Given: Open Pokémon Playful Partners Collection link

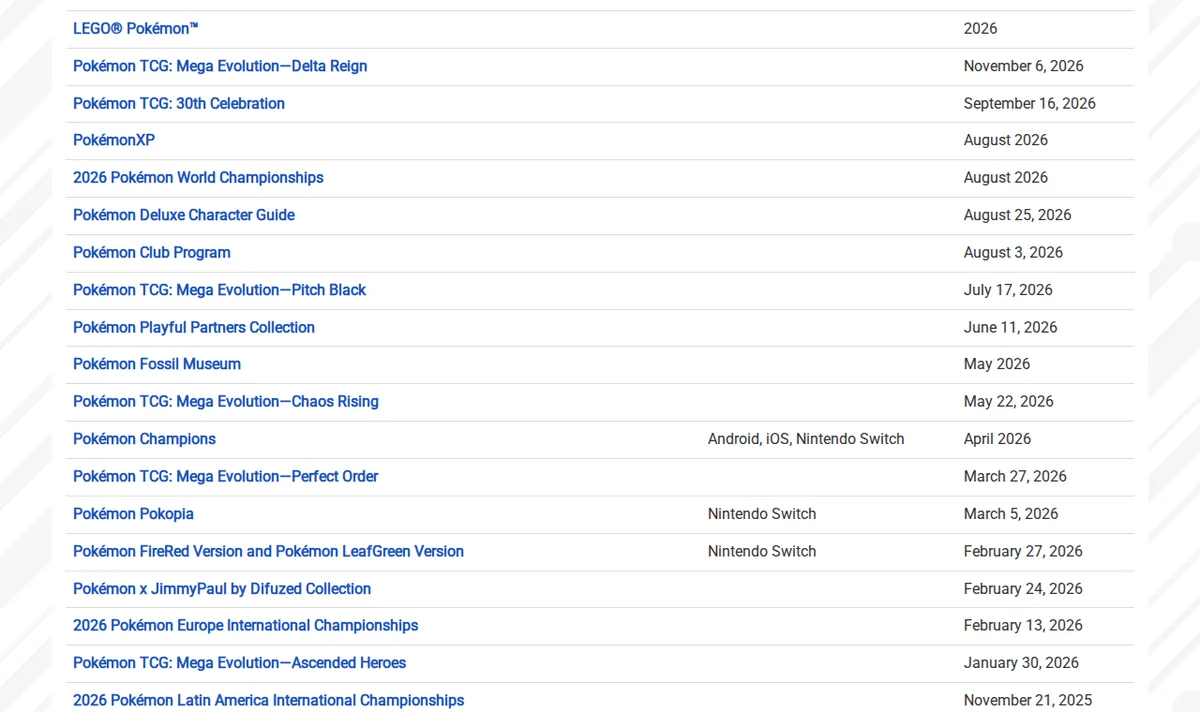Looking at the screenshot, I should (x=194, y=327).
